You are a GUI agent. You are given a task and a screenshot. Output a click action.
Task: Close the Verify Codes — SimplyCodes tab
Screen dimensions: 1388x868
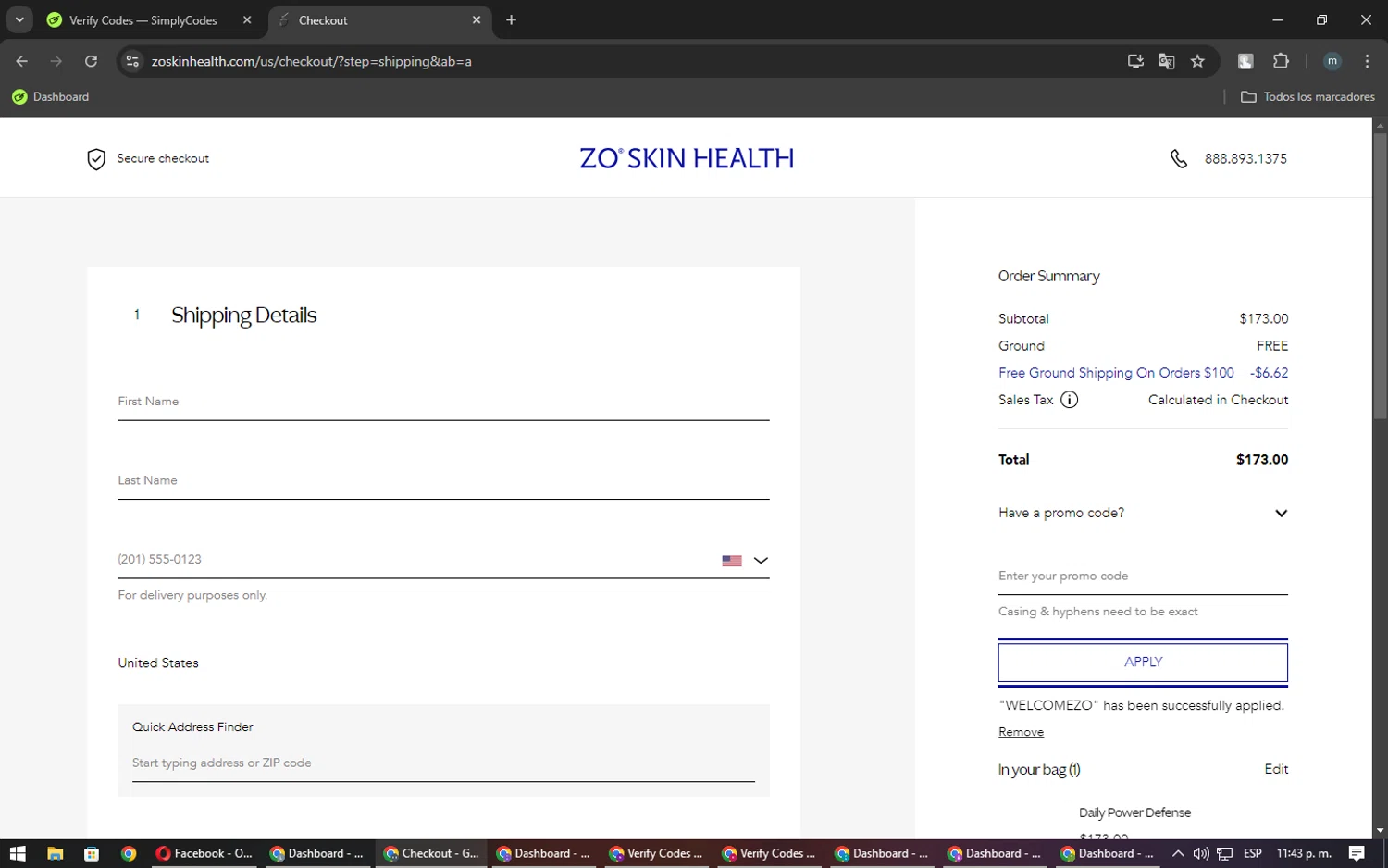click(x=247, y=19)
